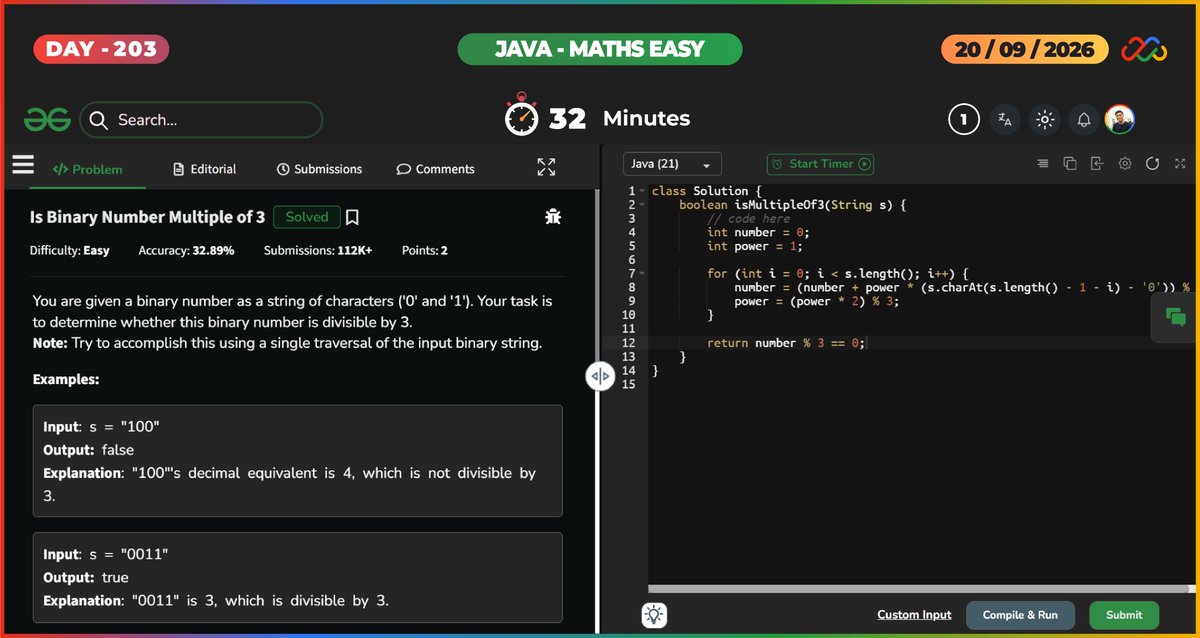This screenshot has width=1200, height=638.
Task: Click the exit/import arrow icon in editor toolbar
Action: pos(1097,163)
